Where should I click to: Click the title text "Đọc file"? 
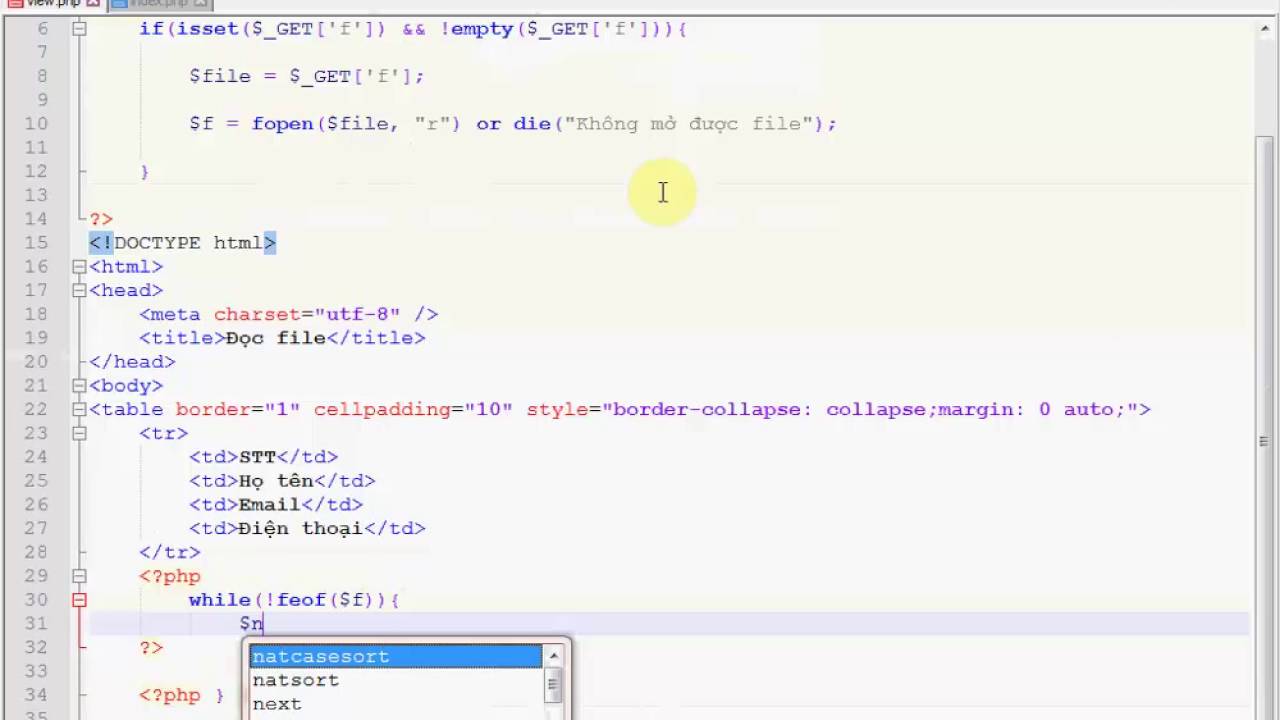coord(276,338)
